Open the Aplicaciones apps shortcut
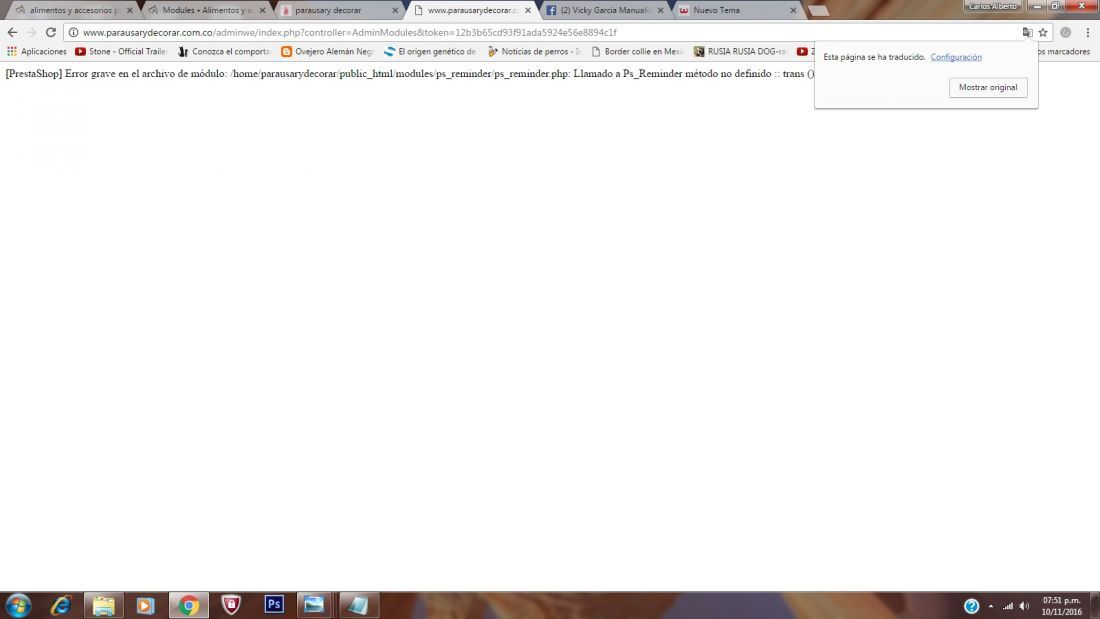The width and height of the screenshot is (1100, 619). 36,51
